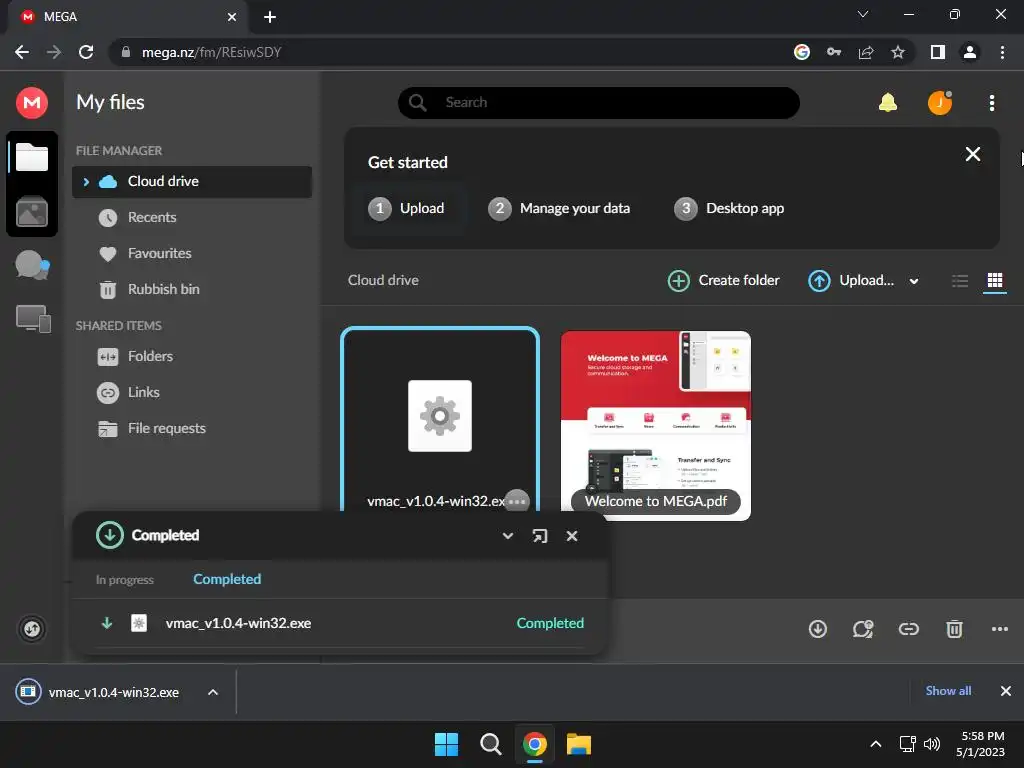
Task: Close the Get started banner
Action: pyautogui.click(x=972, y=154)
